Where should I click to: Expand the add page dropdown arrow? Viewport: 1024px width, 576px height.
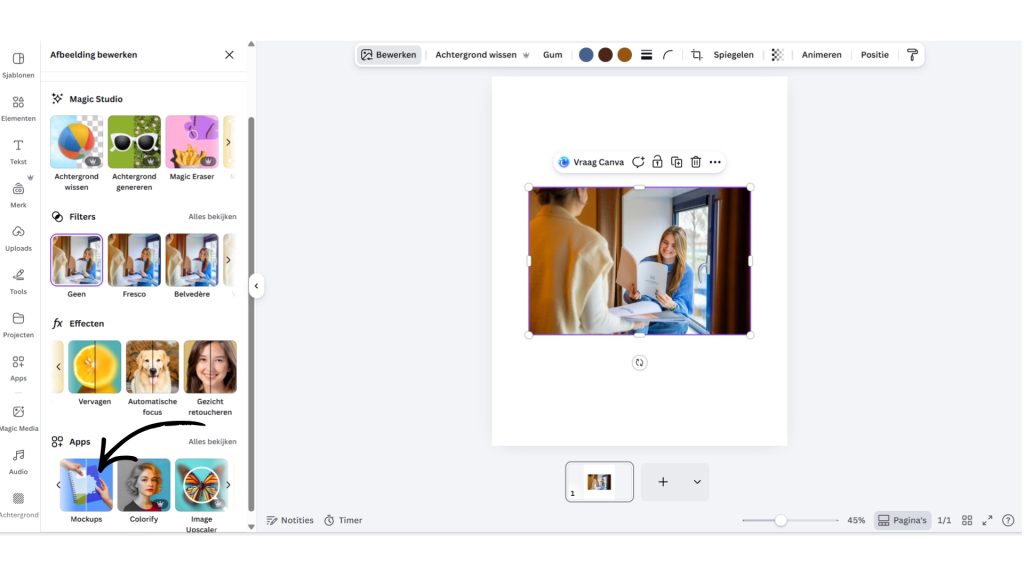click(697, 482)
